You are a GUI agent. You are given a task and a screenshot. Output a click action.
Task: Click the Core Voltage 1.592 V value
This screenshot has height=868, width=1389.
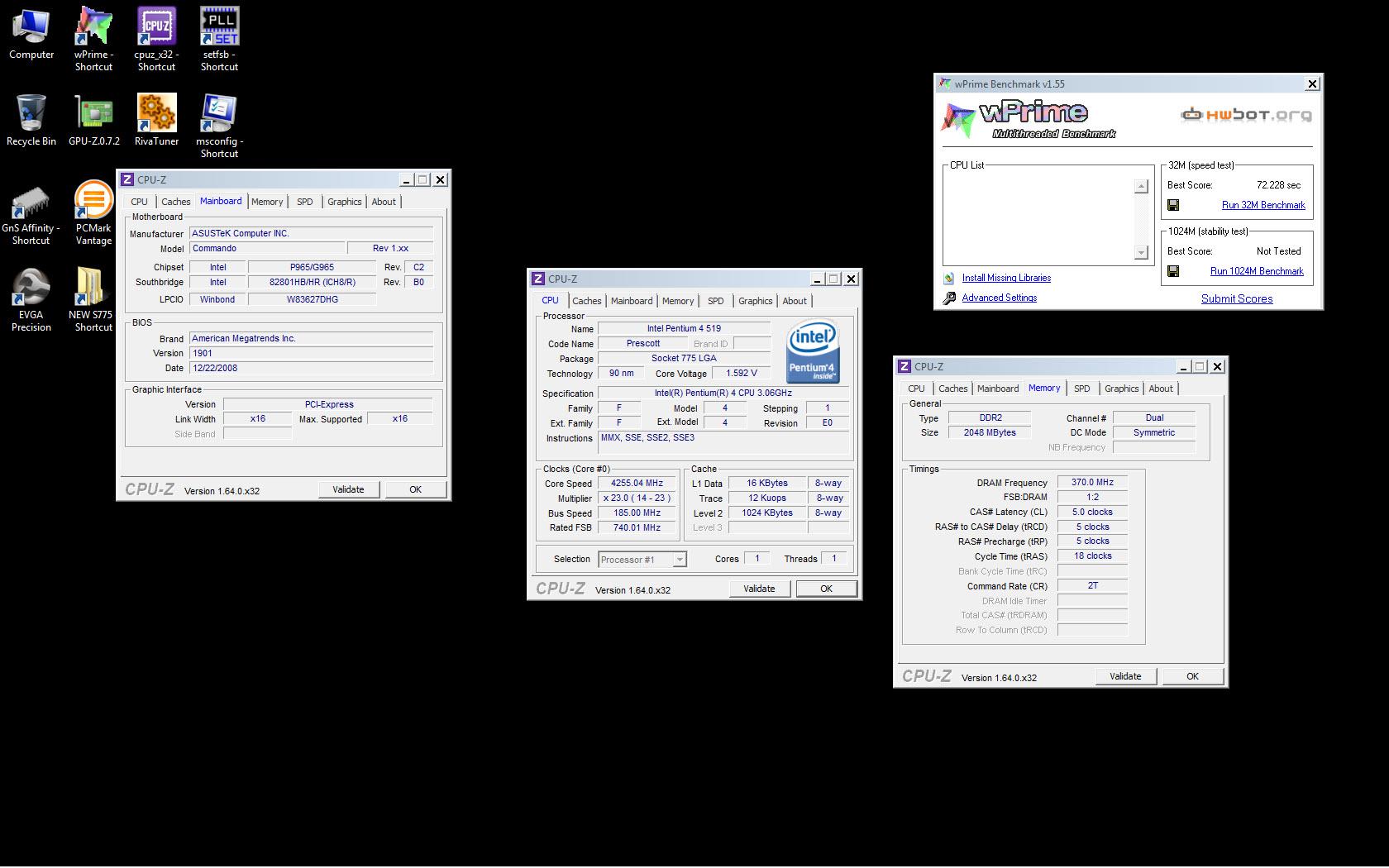742,374
